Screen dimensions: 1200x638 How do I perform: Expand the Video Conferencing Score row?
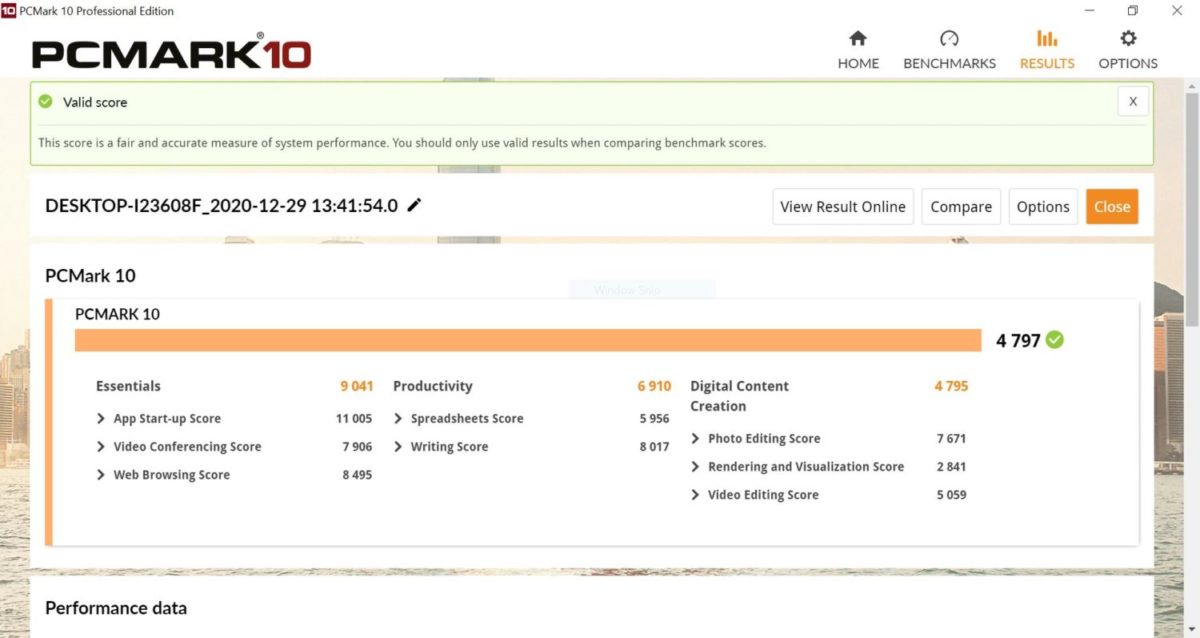(101, 447)
